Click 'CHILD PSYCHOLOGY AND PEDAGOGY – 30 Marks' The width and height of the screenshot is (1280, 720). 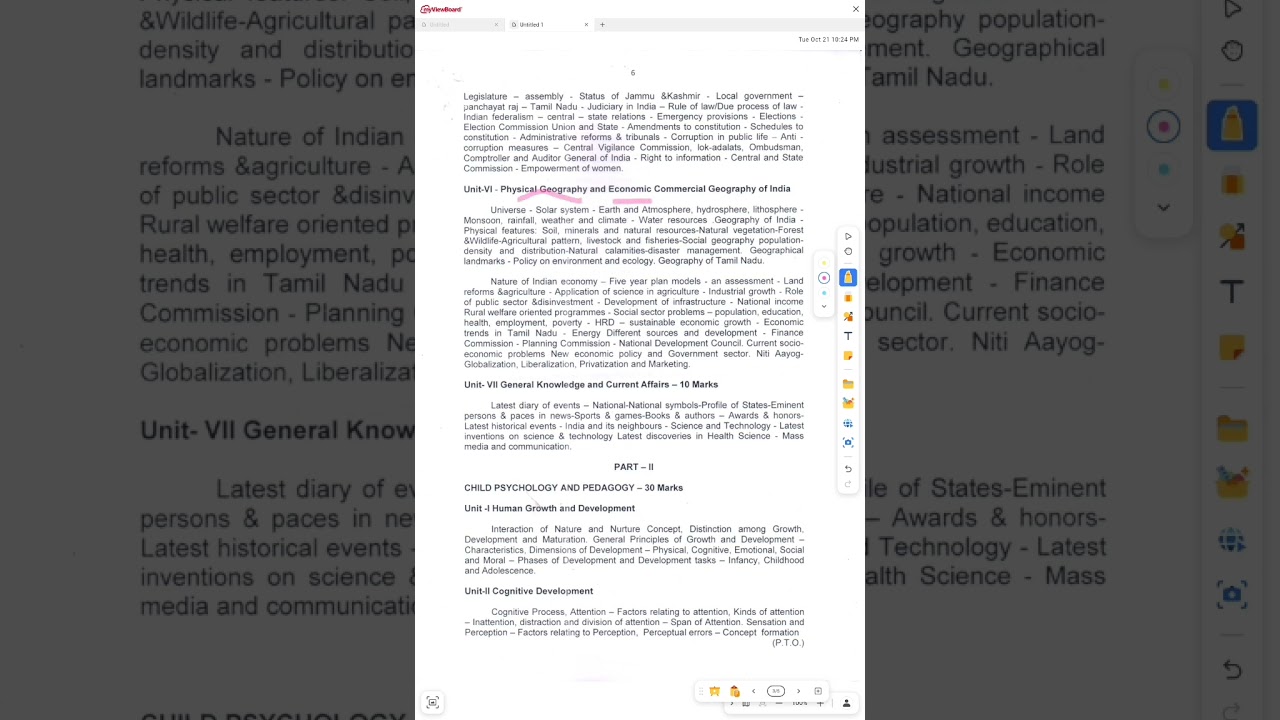coord(573,488)
